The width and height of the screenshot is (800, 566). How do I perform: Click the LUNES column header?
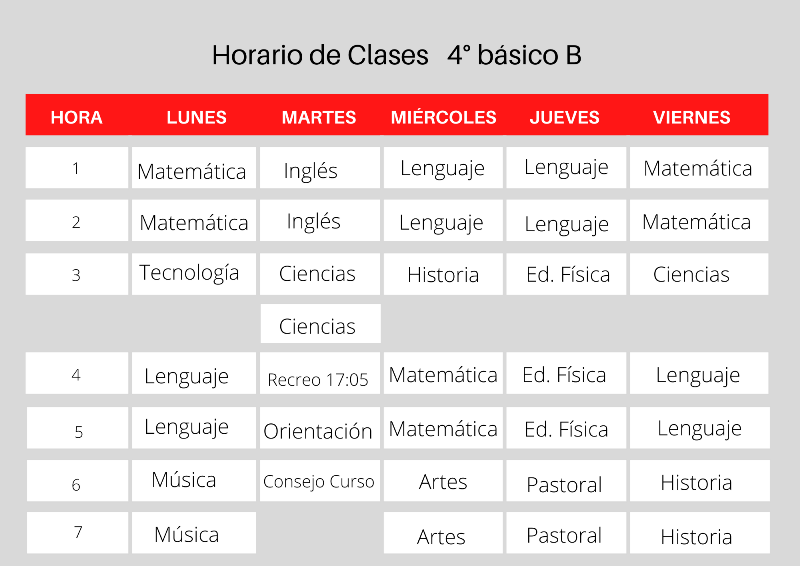pyautogui.click(x=196, y=117)
